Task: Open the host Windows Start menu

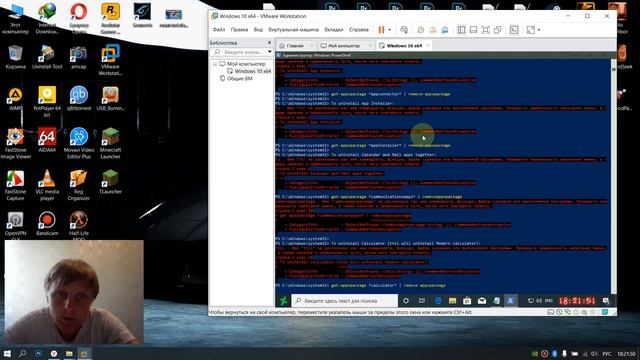Action: (x=7, y=353)
